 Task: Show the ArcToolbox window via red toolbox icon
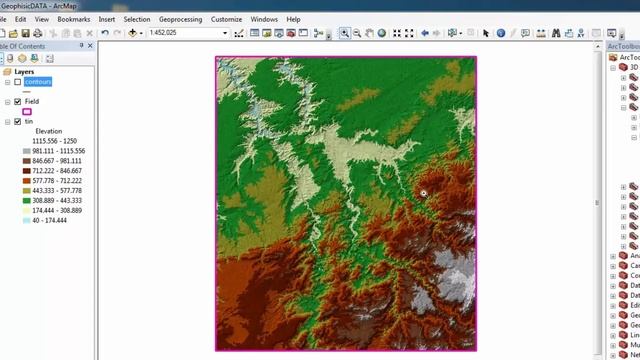click(x=291, y=33)
